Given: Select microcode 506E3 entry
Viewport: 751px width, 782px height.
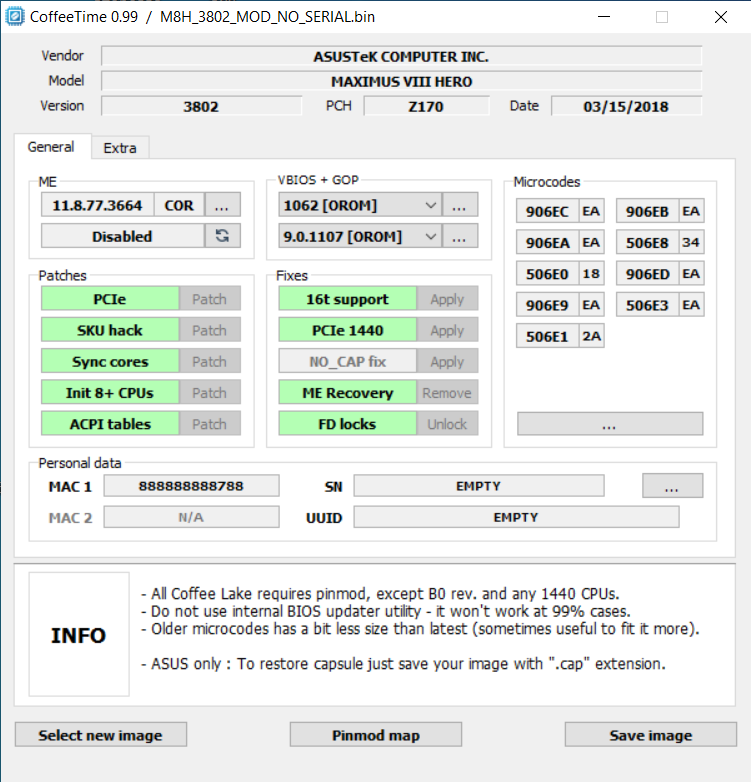Looking at the screenshot, I should pos(647,305).
